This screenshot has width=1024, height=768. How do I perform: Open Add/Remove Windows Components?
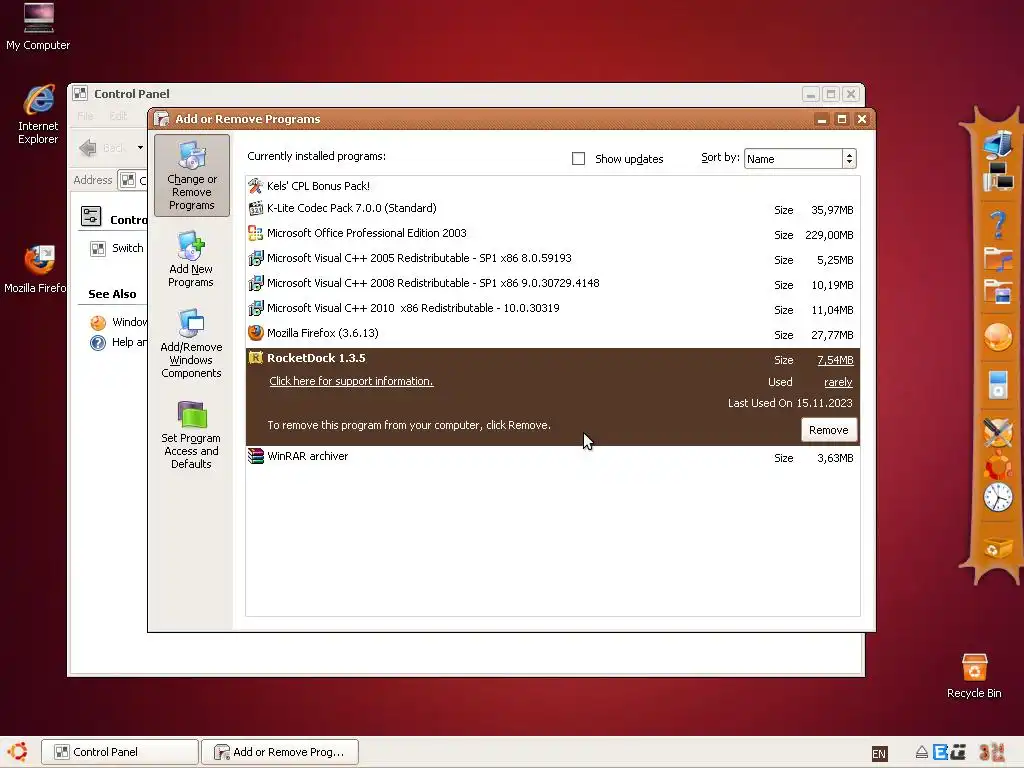pos(191,344)
